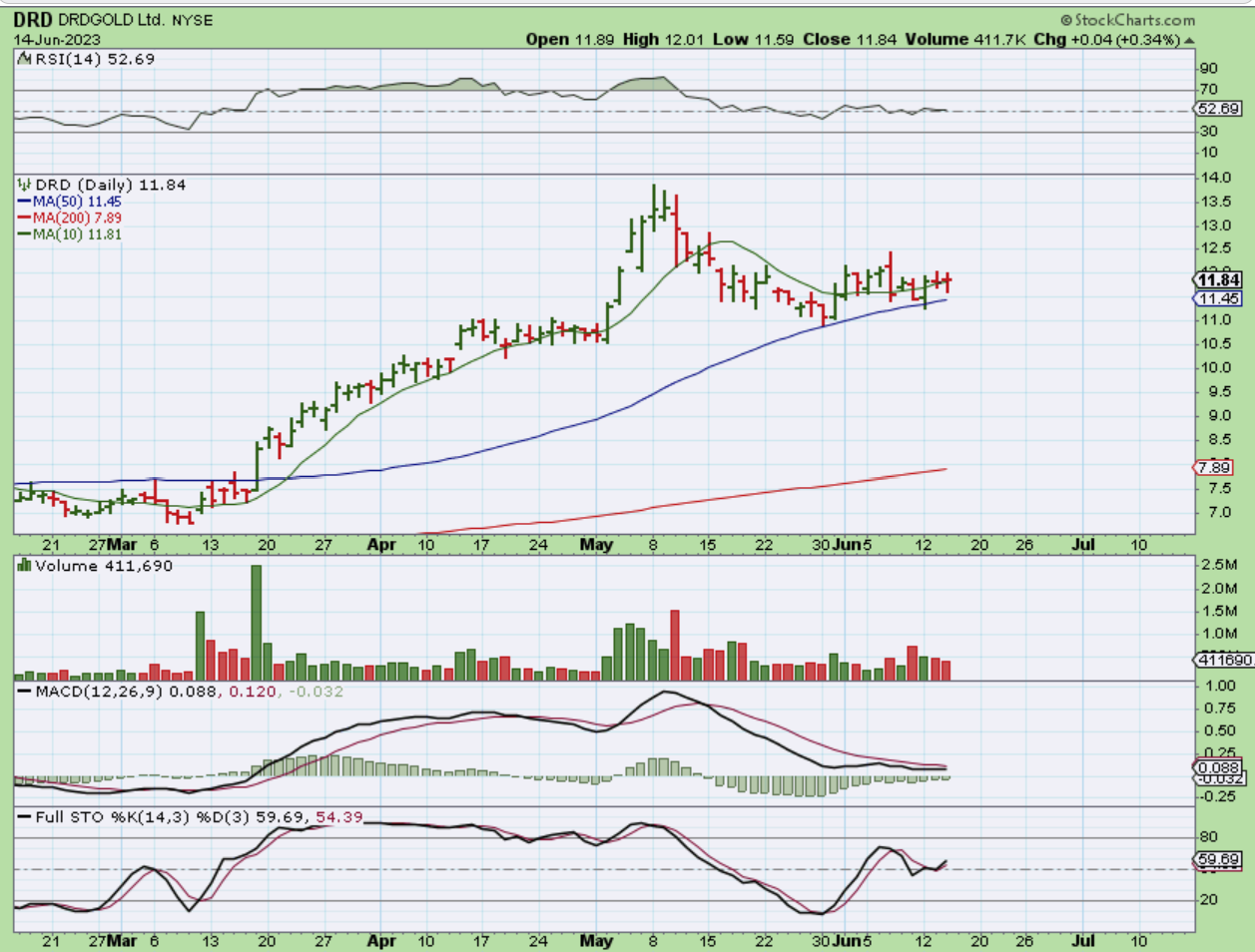
Task: Click the bars icon before Volume 411,690
Action: 25,566
